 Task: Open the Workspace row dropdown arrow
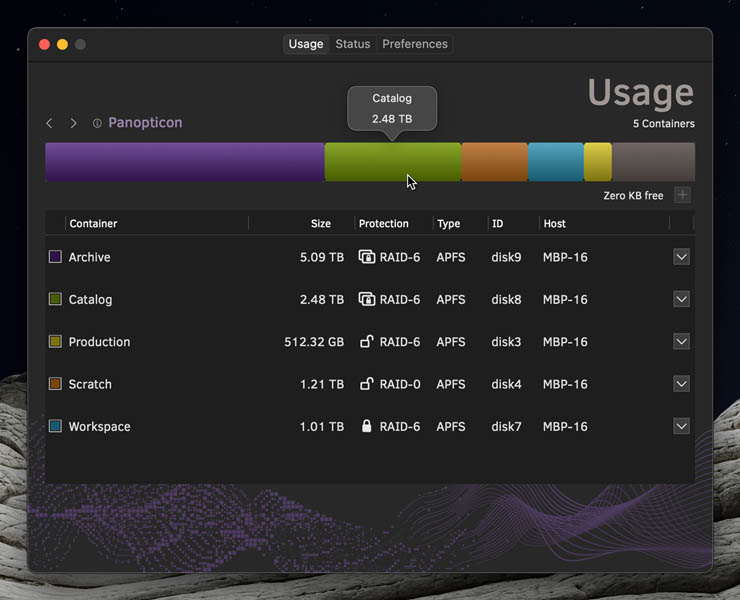[x=681, y=426]
